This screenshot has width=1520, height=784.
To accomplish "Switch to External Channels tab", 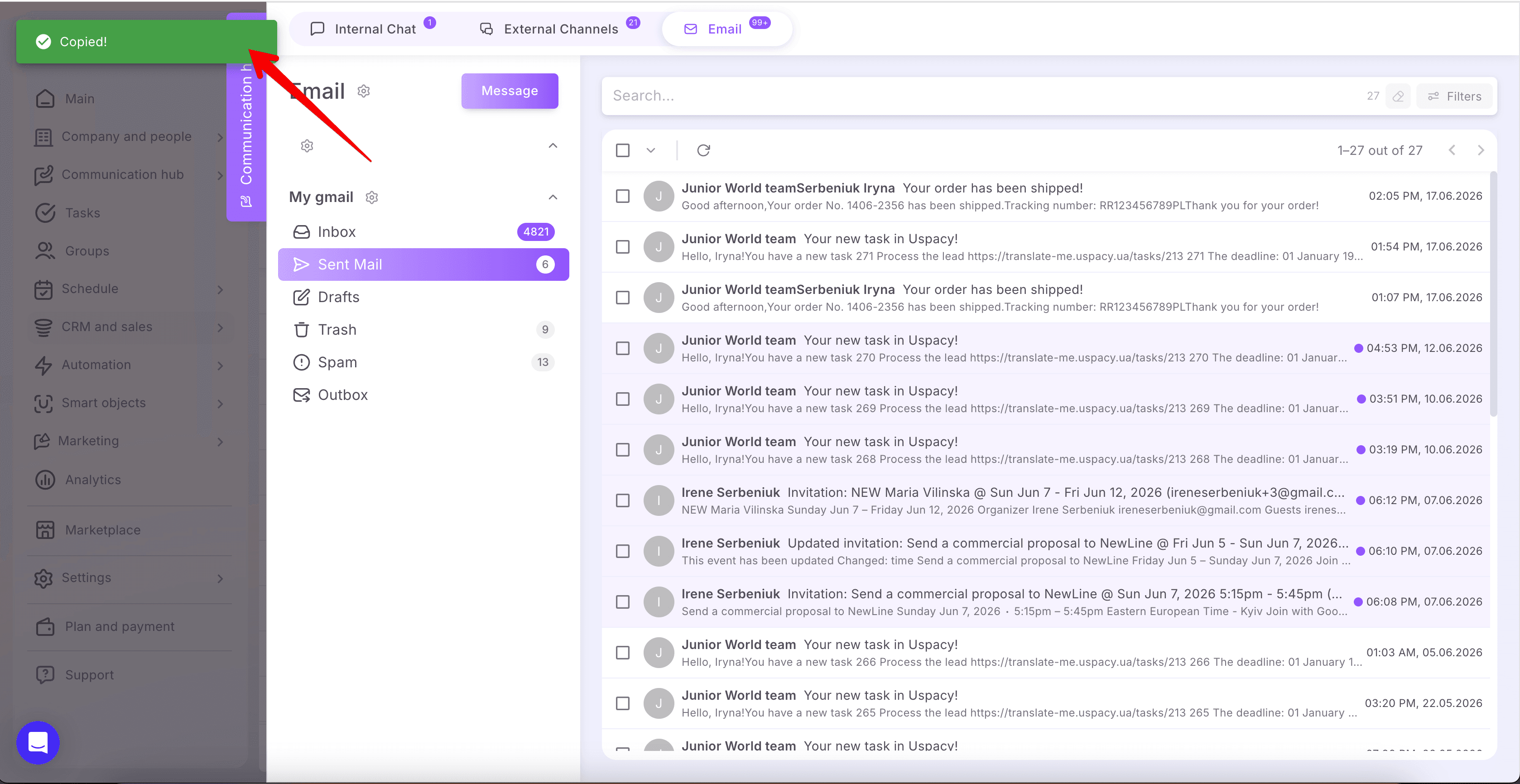I will [x=559, y=29].
